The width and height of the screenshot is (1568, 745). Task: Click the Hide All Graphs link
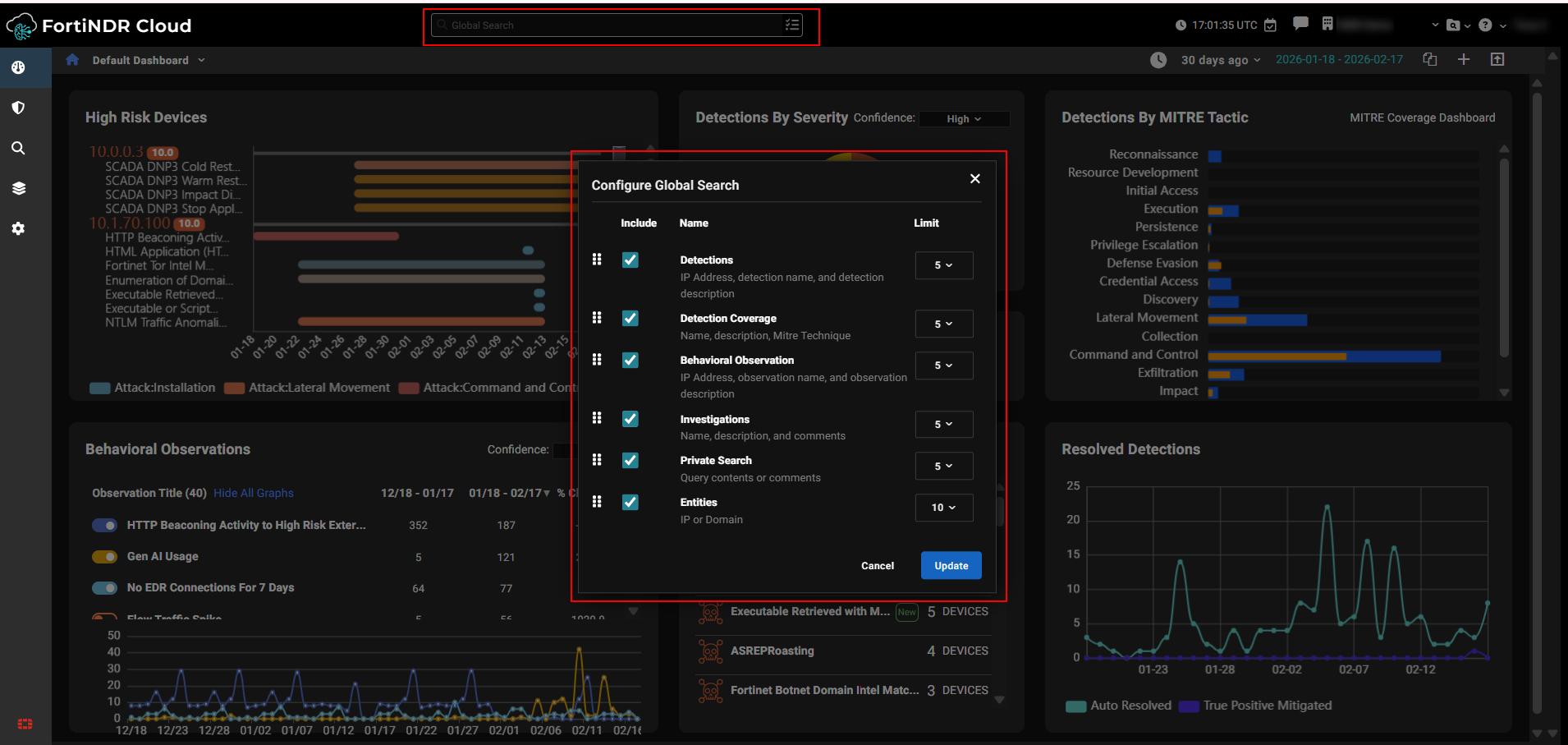tap(253, 493)
